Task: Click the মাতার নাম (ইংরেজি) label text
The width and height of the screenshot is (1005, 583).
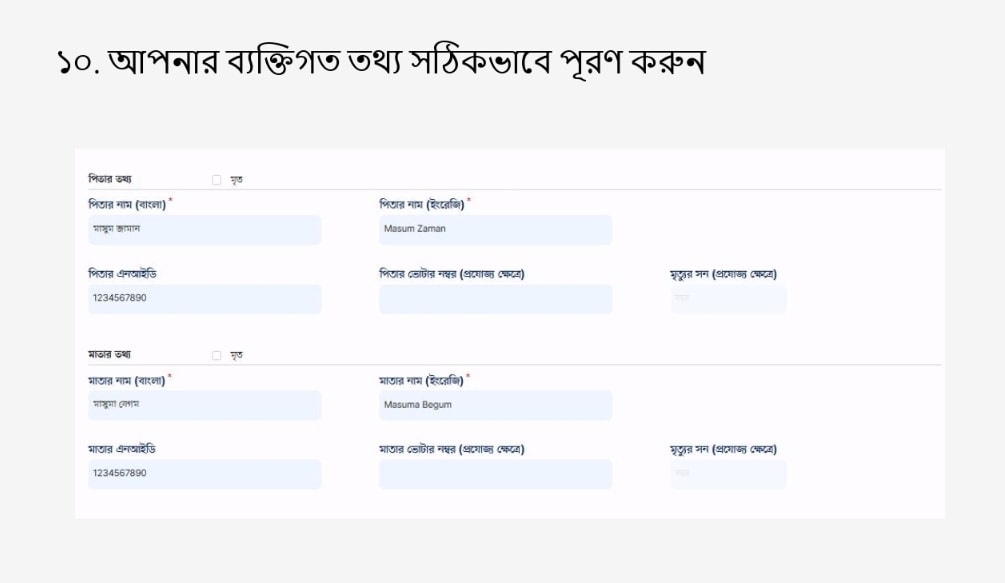Action: (421, 380)
